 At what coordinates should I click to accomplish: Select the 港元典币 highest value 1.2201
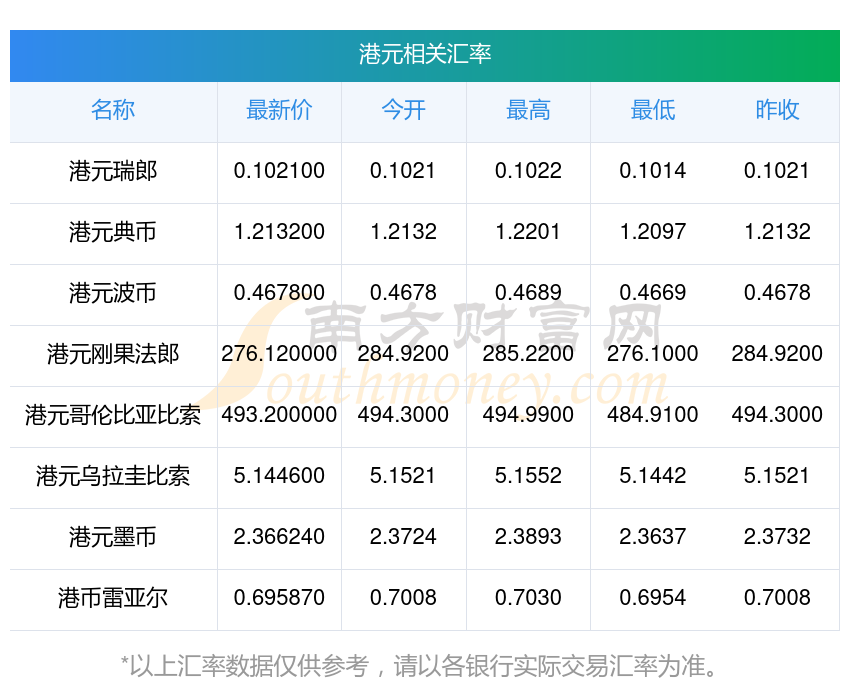[528, 232]
